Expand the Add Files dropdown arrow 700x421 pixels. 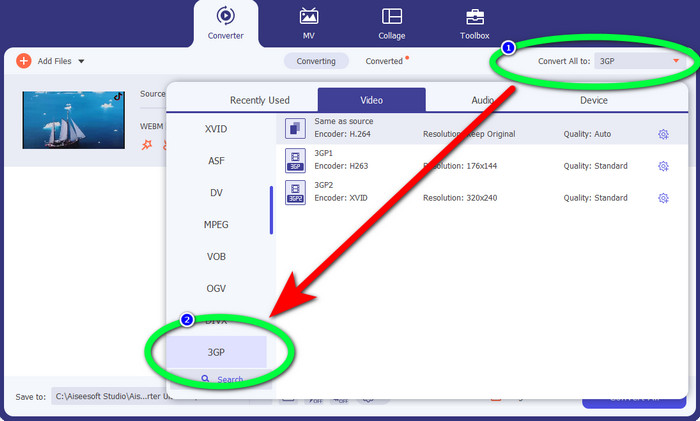(81, 61)
